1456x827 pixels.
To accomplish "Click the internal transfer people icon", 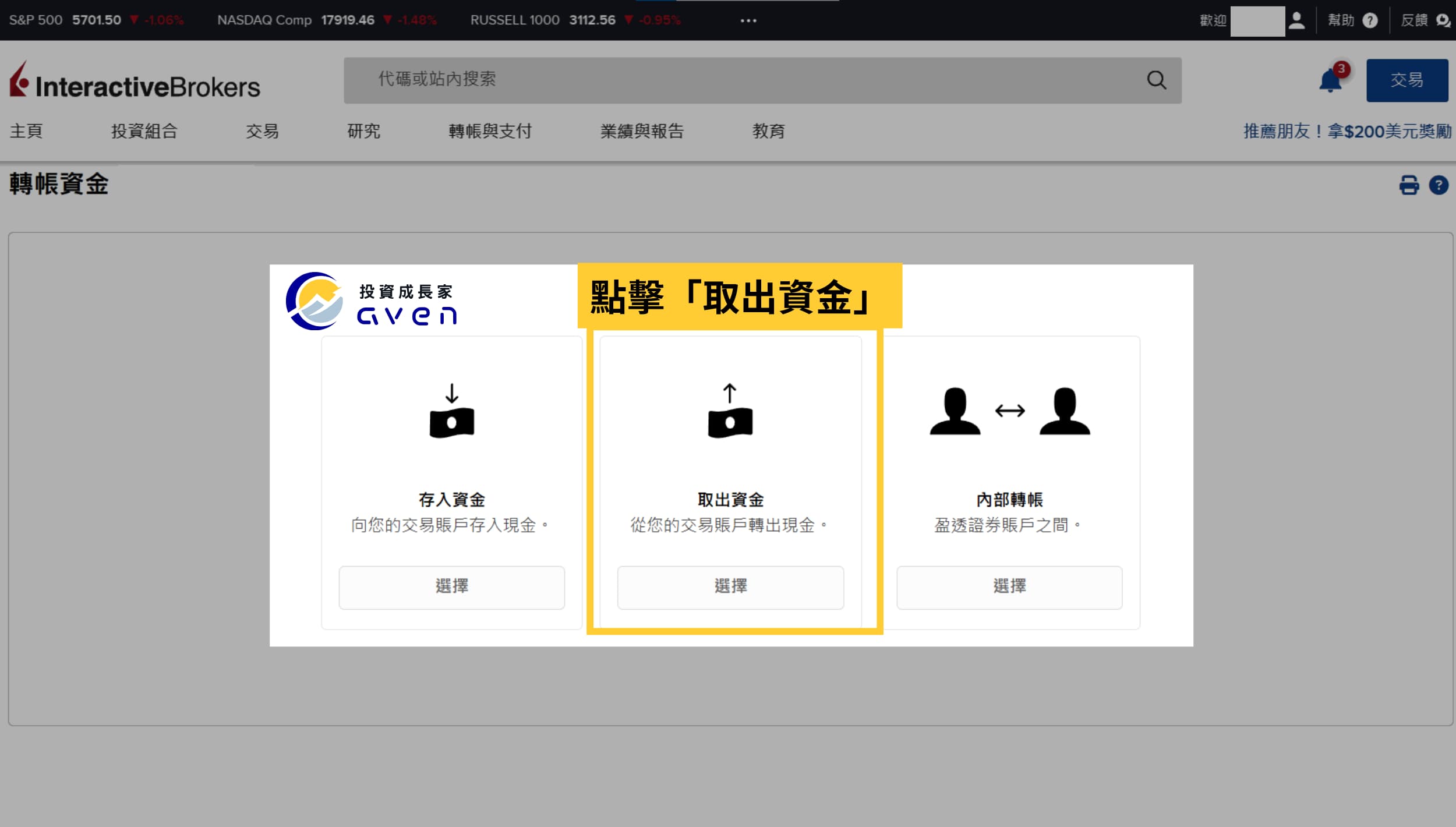I will 1010,411.
